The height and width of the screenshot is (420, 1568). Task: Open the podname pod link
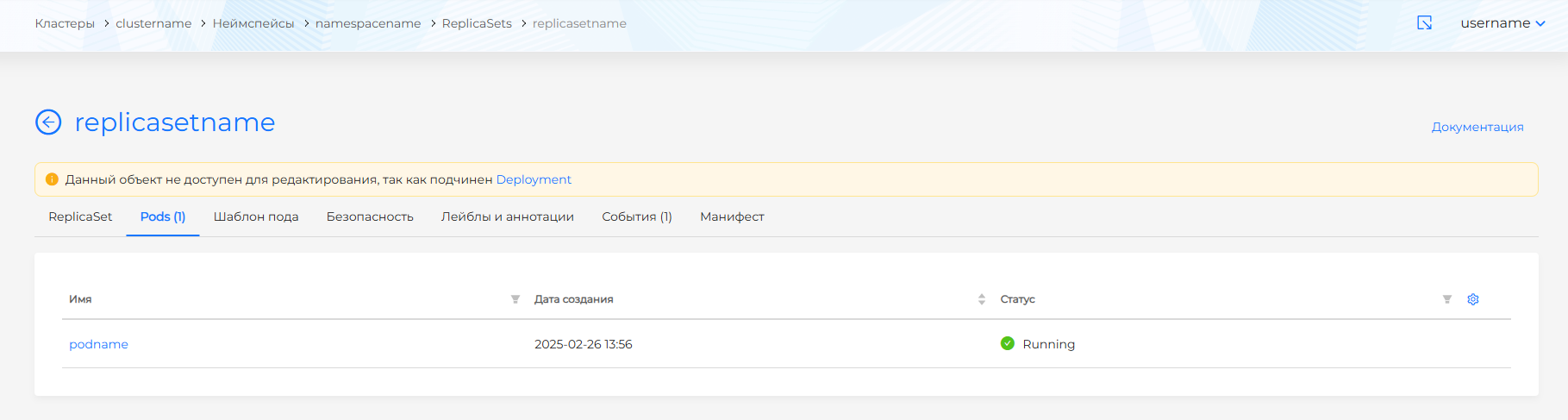[98, 344]
